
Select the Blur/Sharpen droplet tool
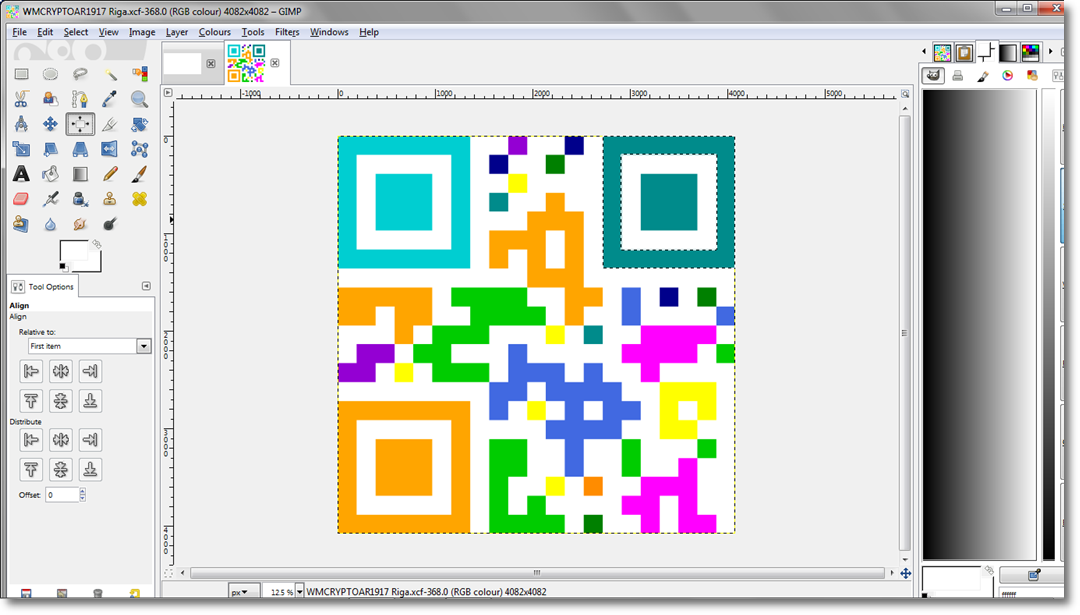pyautogui.click(x=50, y=224)
